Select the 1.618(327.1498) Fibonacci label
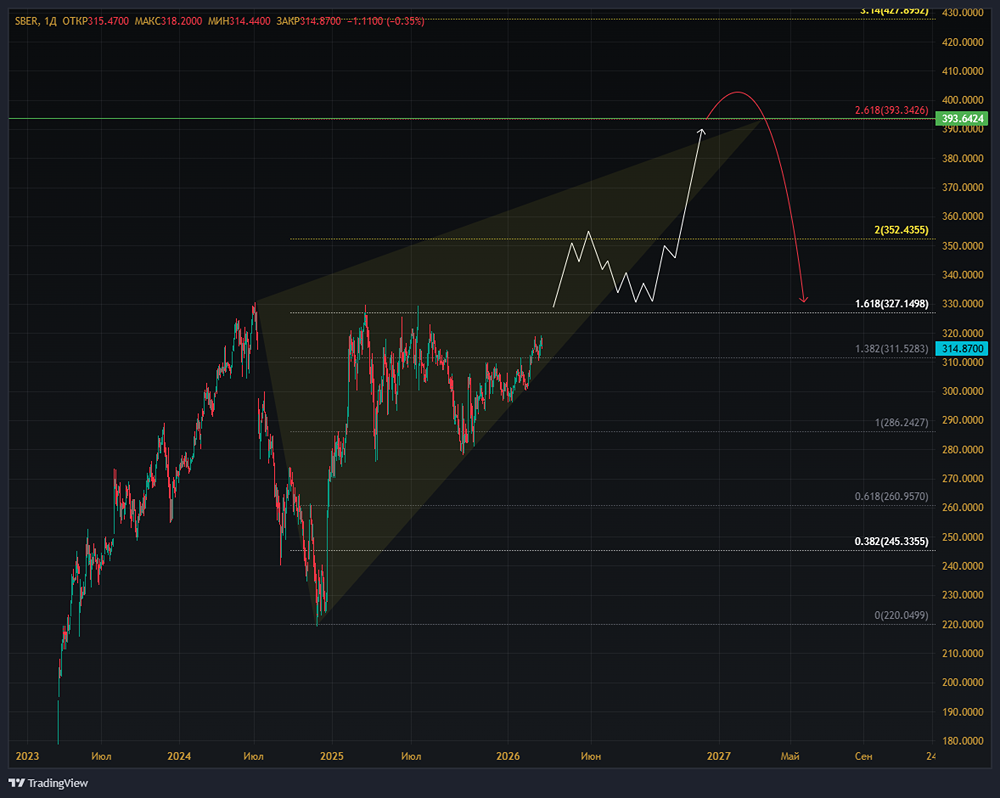This screenshot has width=1000, height=798. [x=892, y=304]
